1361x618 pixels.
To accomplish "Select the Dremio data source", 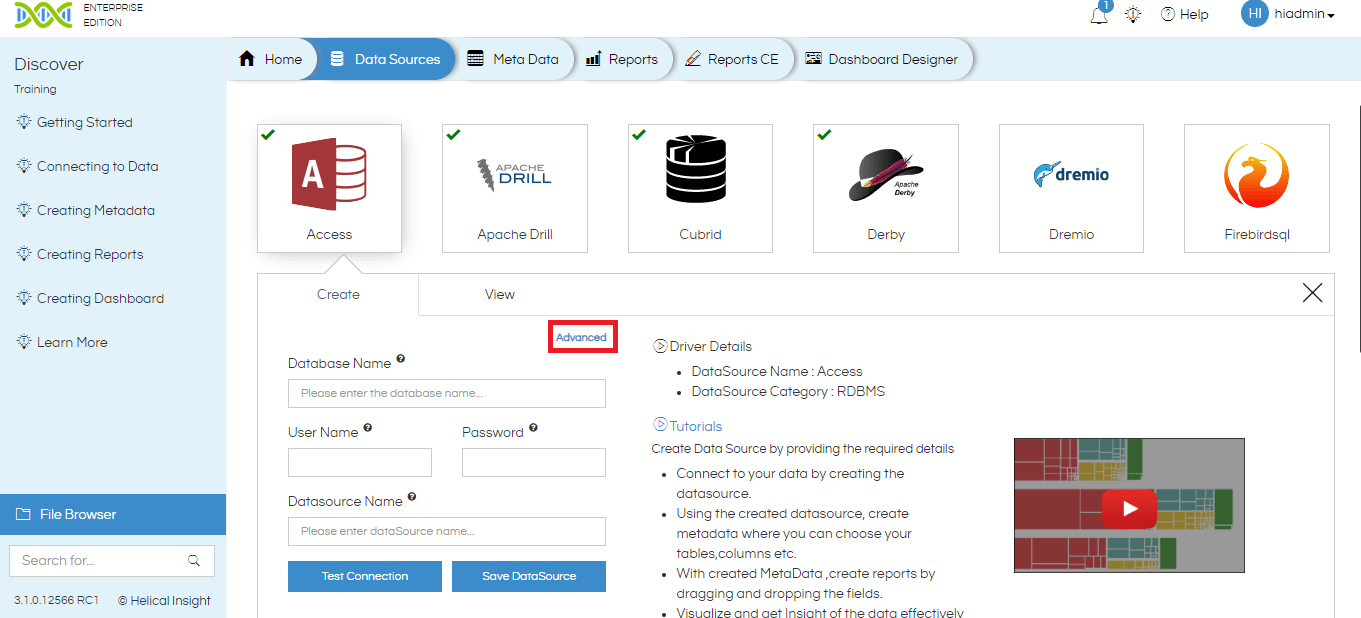I will pos(1071,188).
